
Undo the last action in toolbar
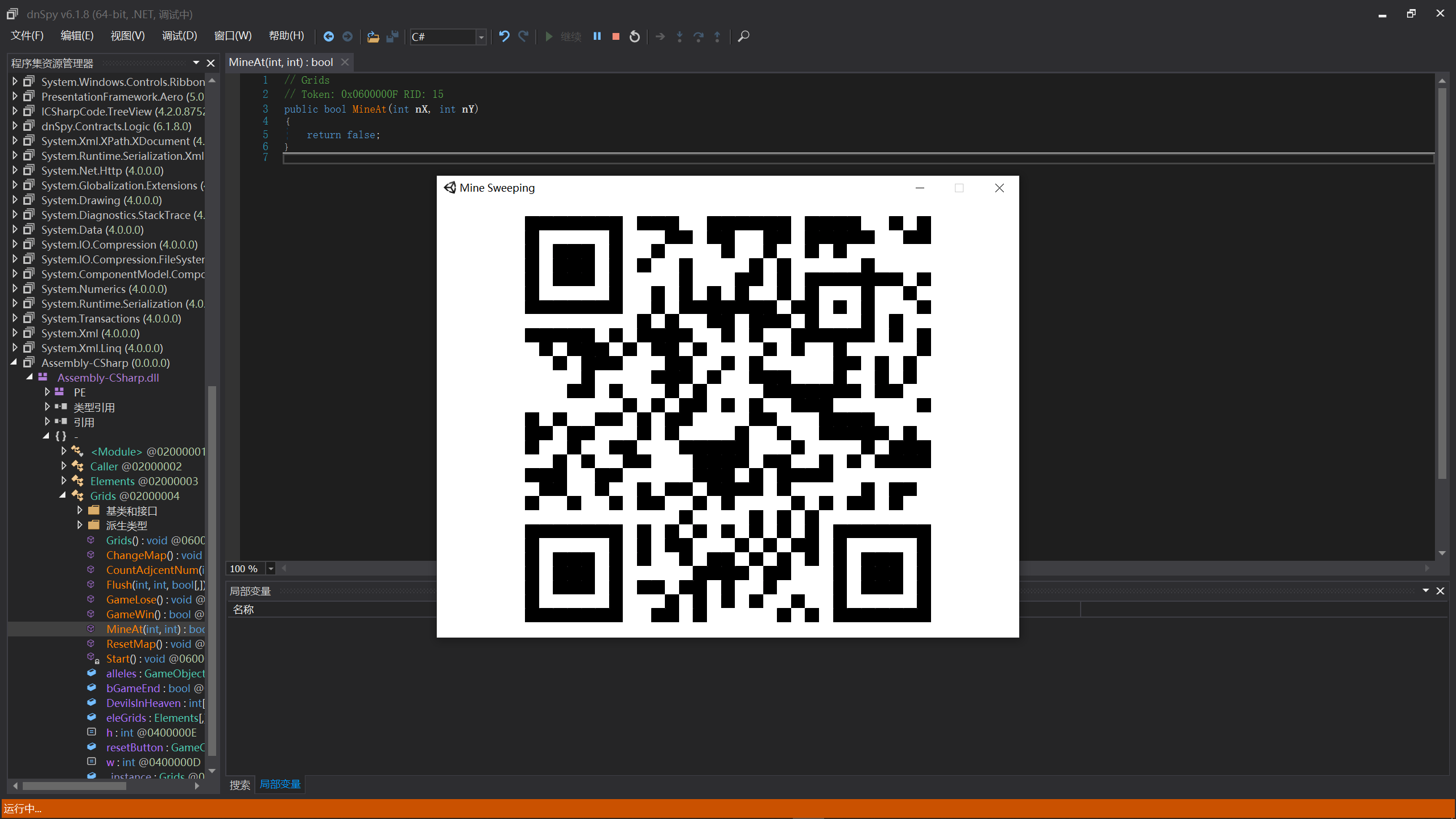pyautogui.click(x=504, y=36)
